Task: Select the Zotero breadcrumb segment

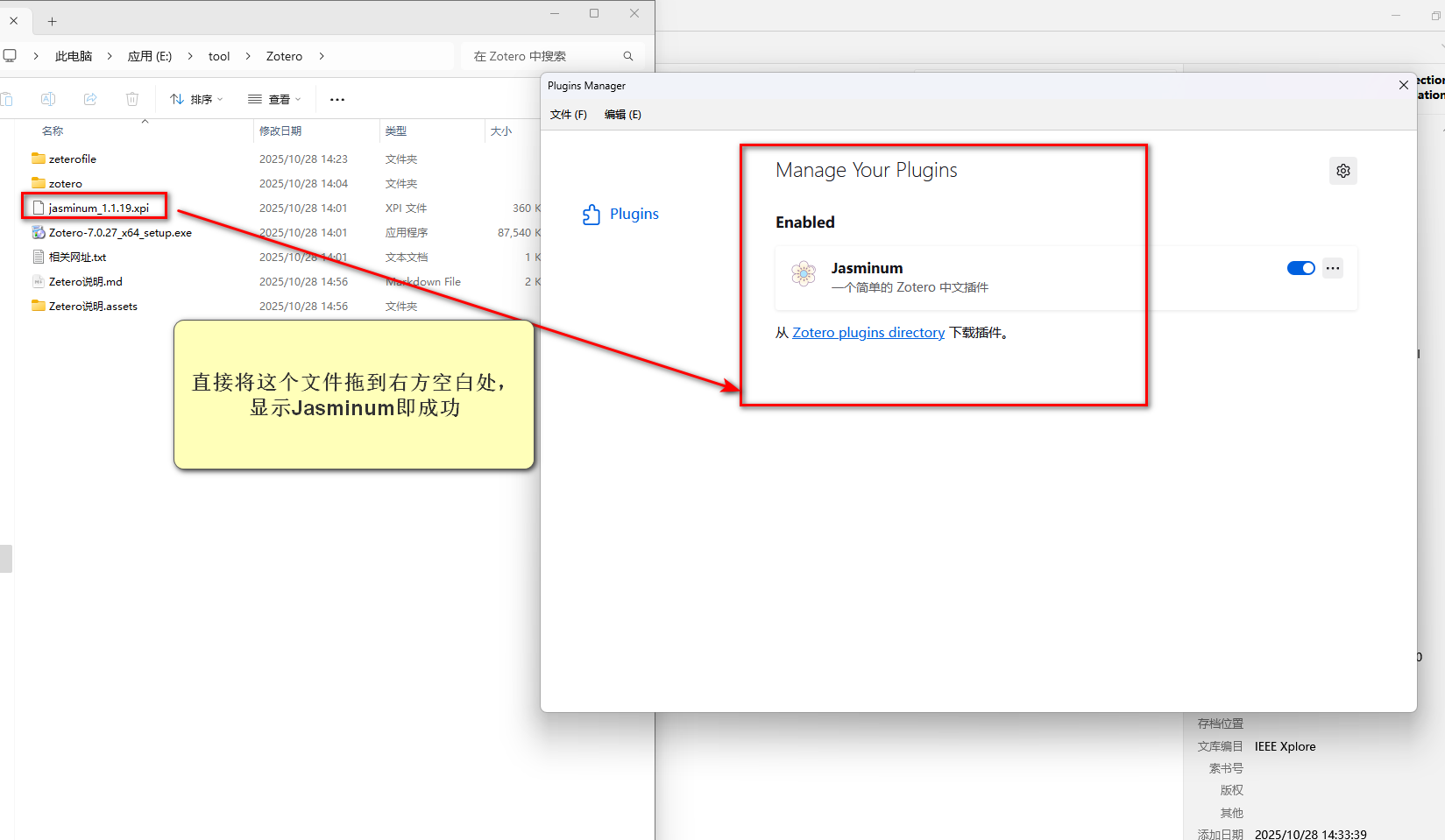Action: click(x=284, y=56)
